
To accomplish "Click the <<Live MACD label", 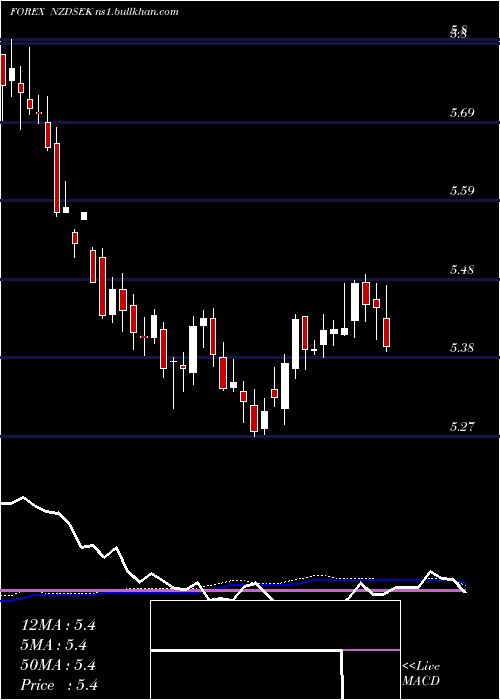I will [x=421, y=674].
